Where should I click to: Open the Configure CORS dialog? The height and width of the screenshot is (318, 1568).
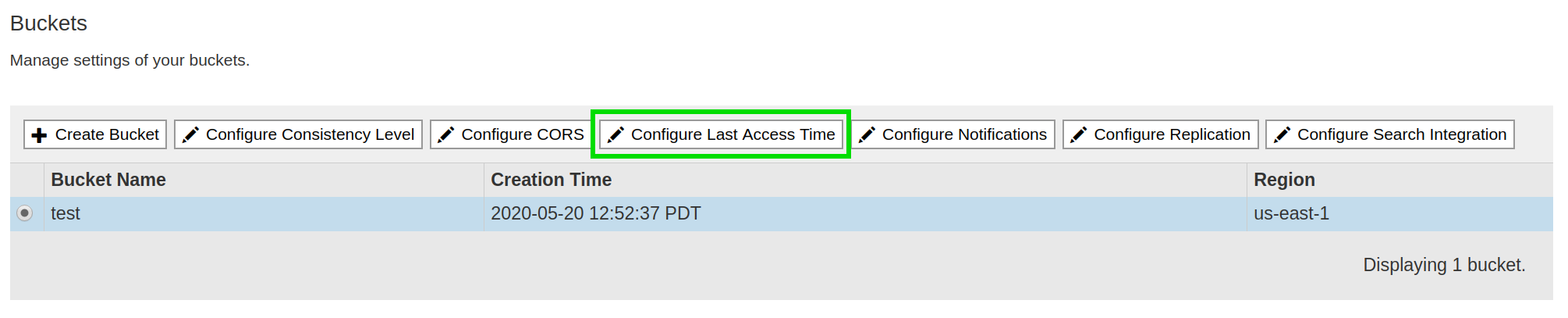pyautogui.click(x=522, y=134)
